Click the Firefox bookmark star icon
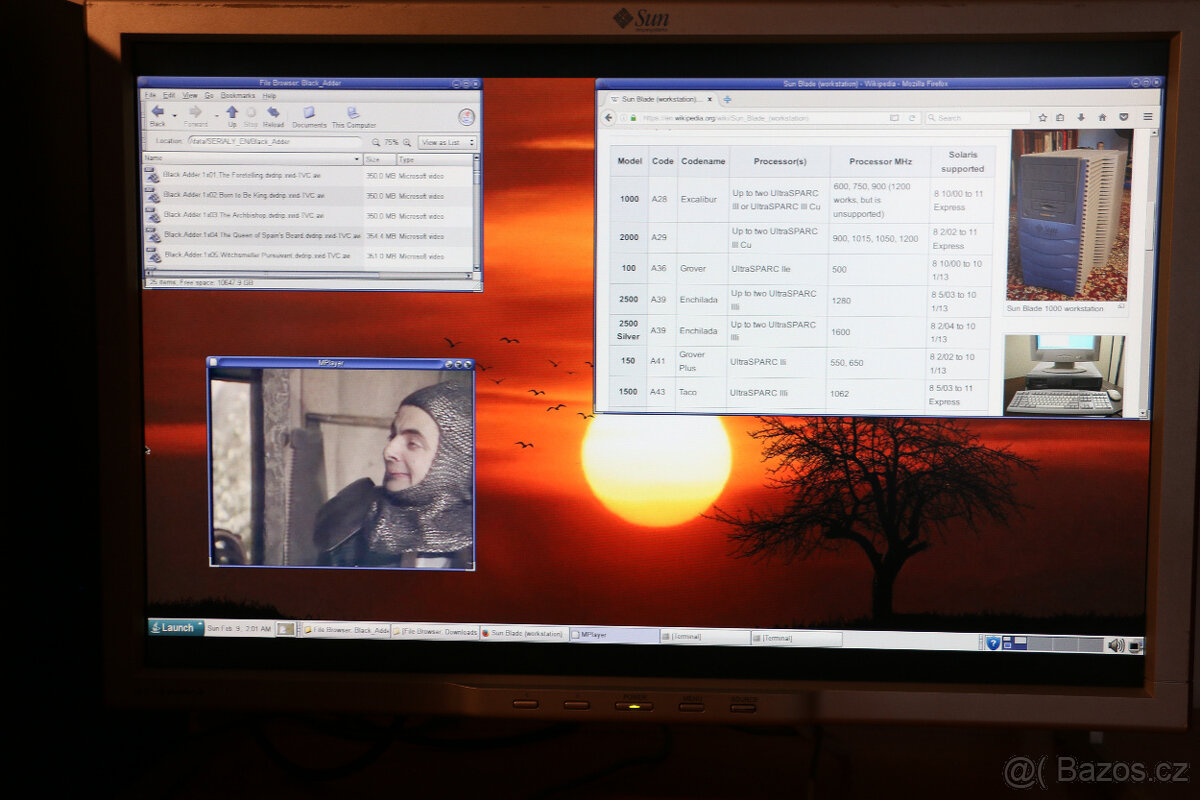 tap(1042, 117)
